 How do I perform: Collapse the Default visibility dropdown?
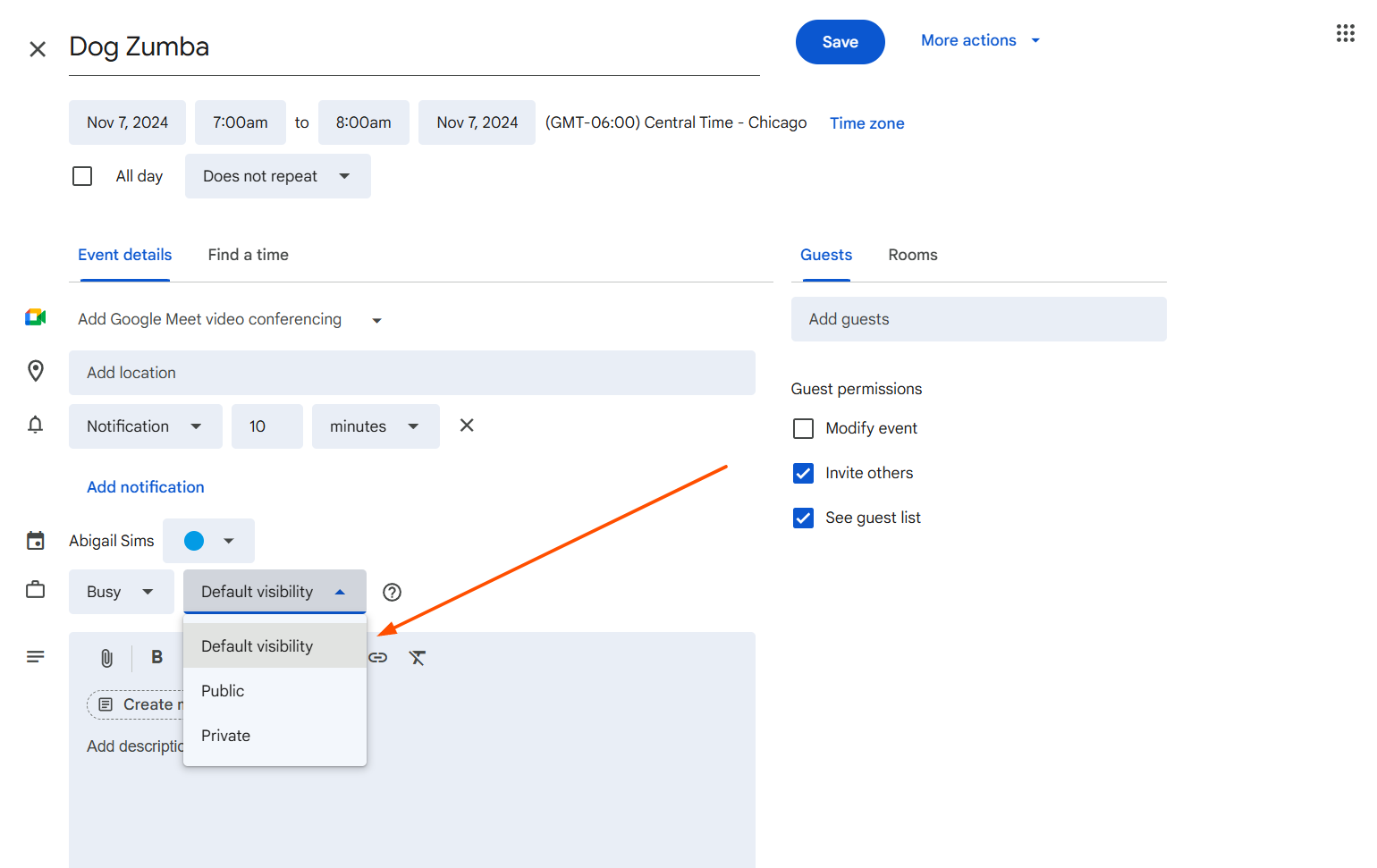[x=275, y=592]
